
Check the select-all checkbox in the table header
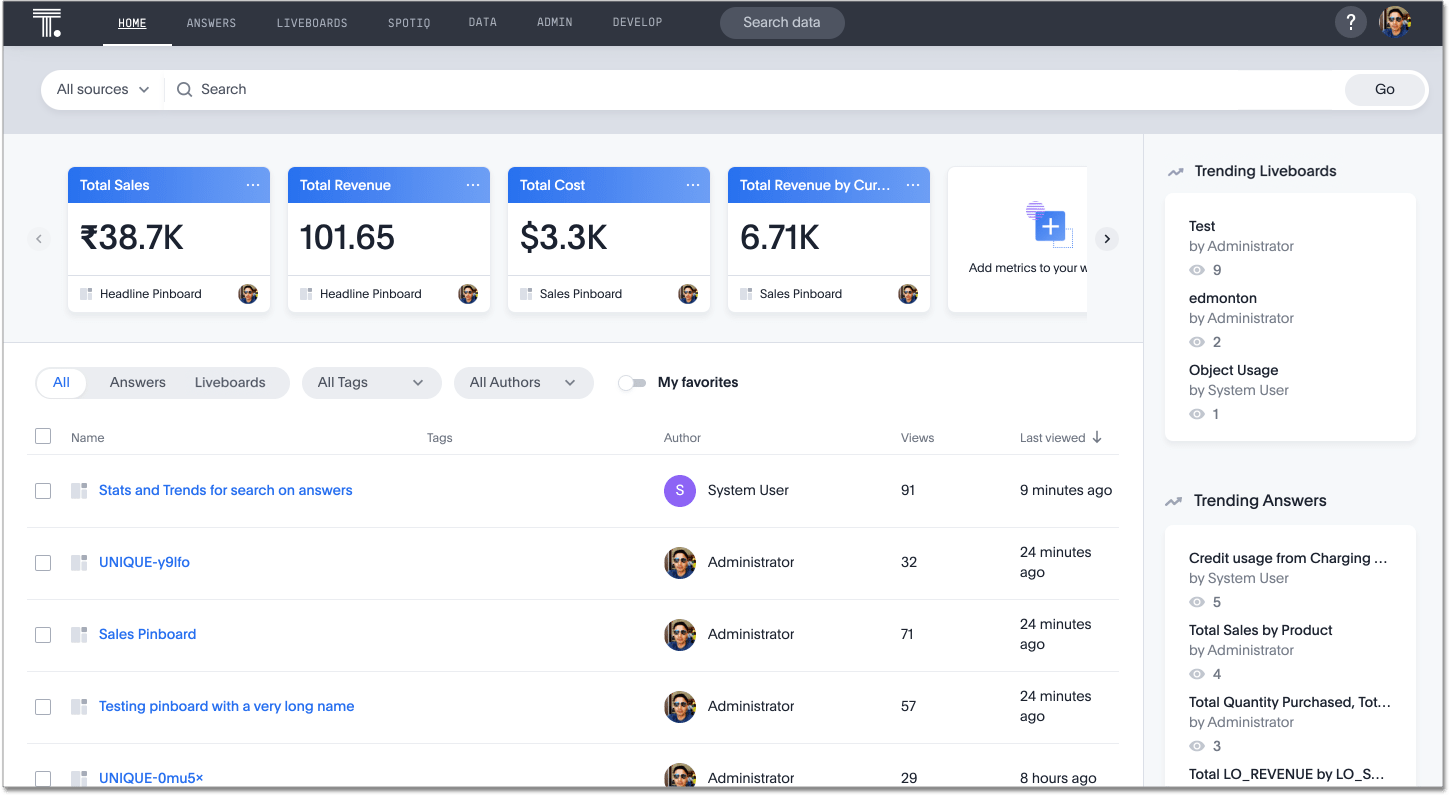43,436
